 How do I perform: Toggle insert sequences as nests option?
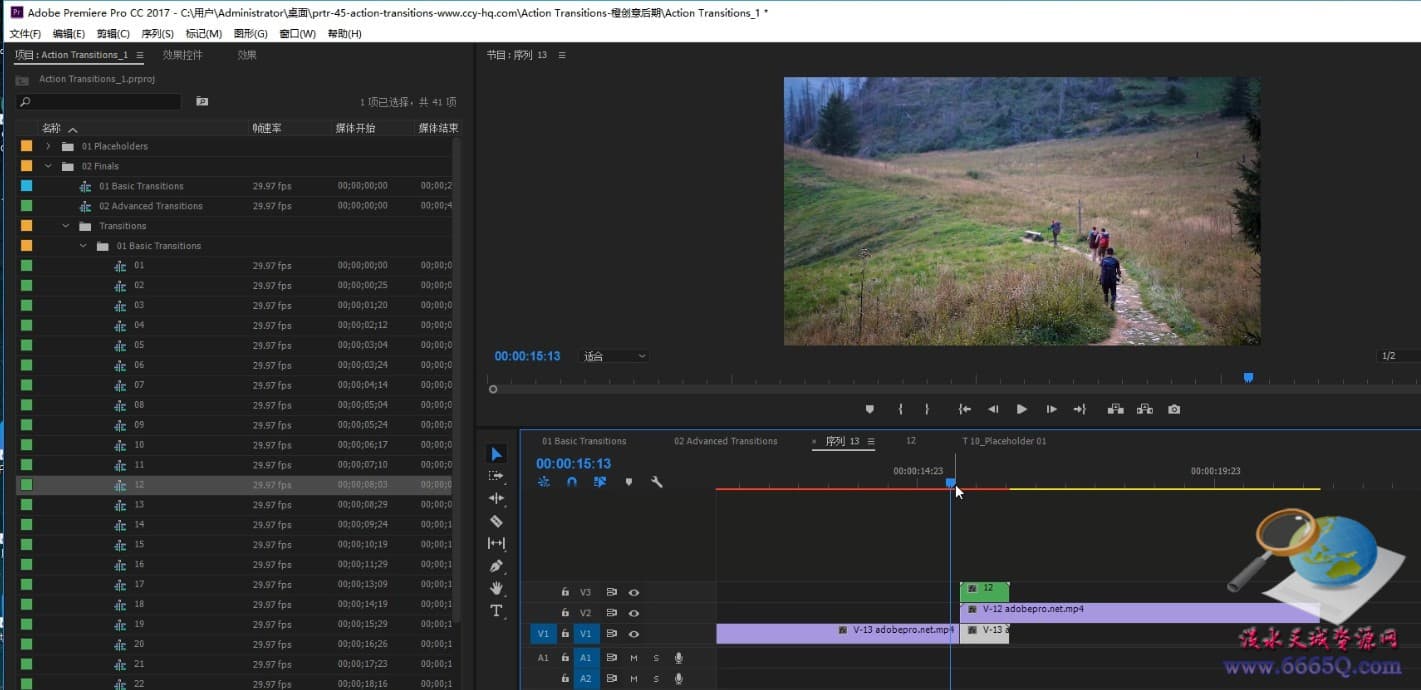click(x=543, y=482)
